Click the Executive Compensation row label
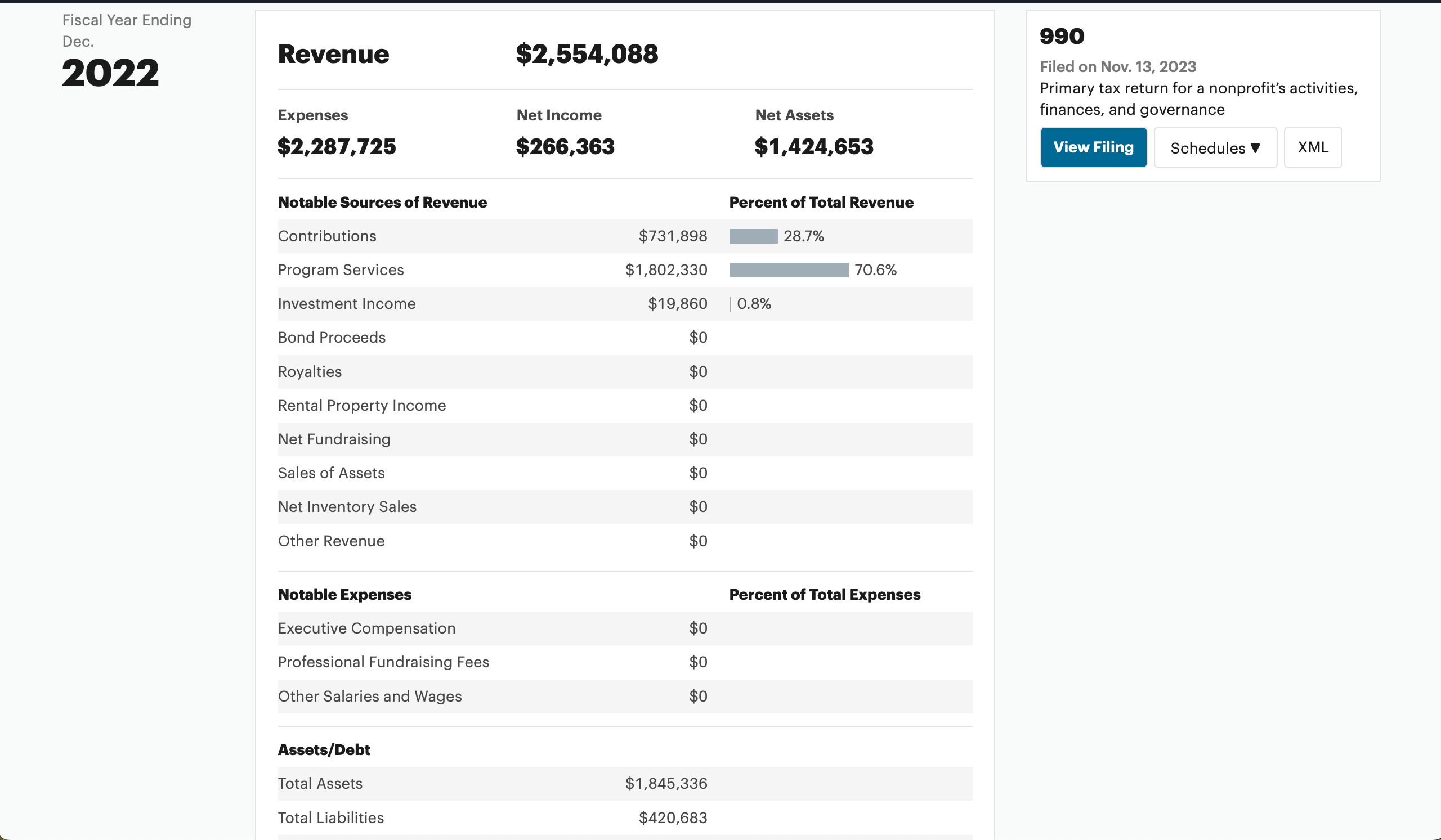 (x=366, y=628)
